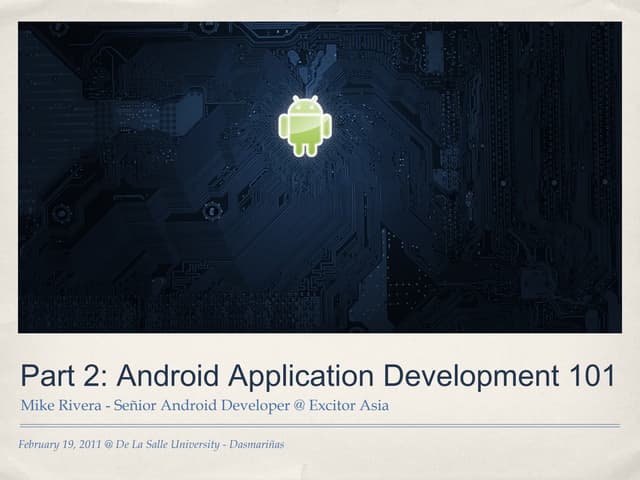
Task: Click the word "Application" in the title
Action: pyautogui.click(x=302, y=376)
